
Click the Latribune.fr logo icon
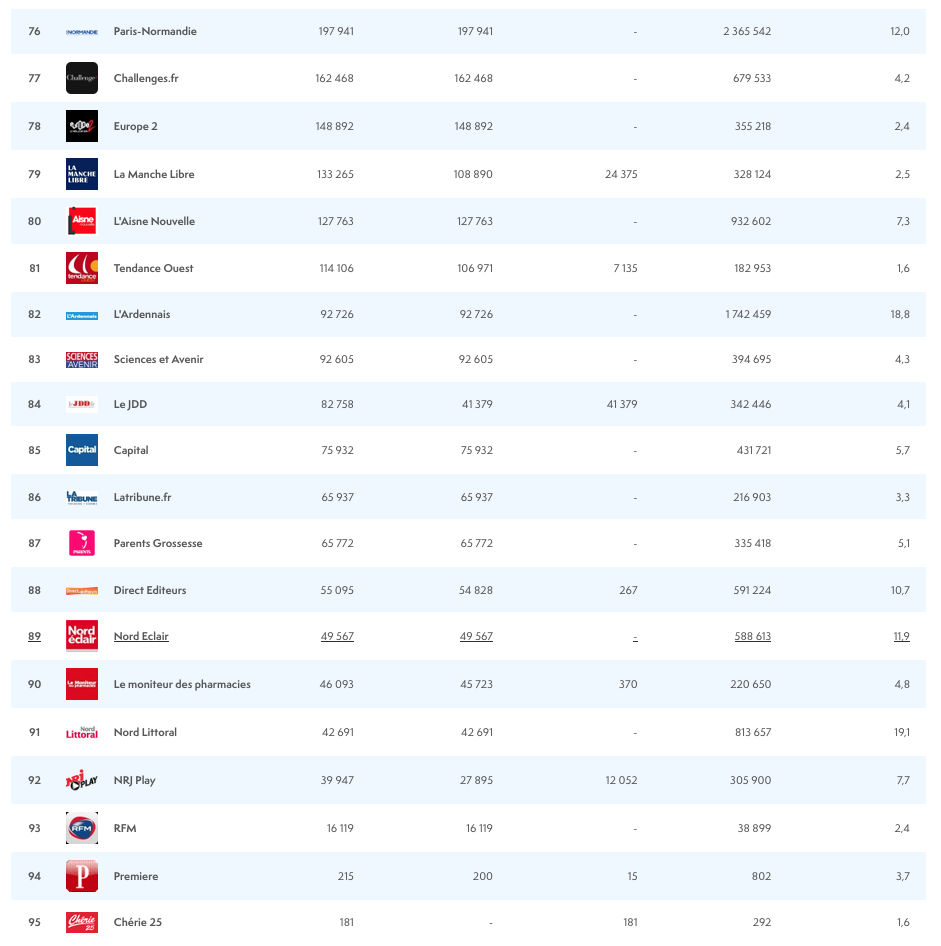[82, 497]
